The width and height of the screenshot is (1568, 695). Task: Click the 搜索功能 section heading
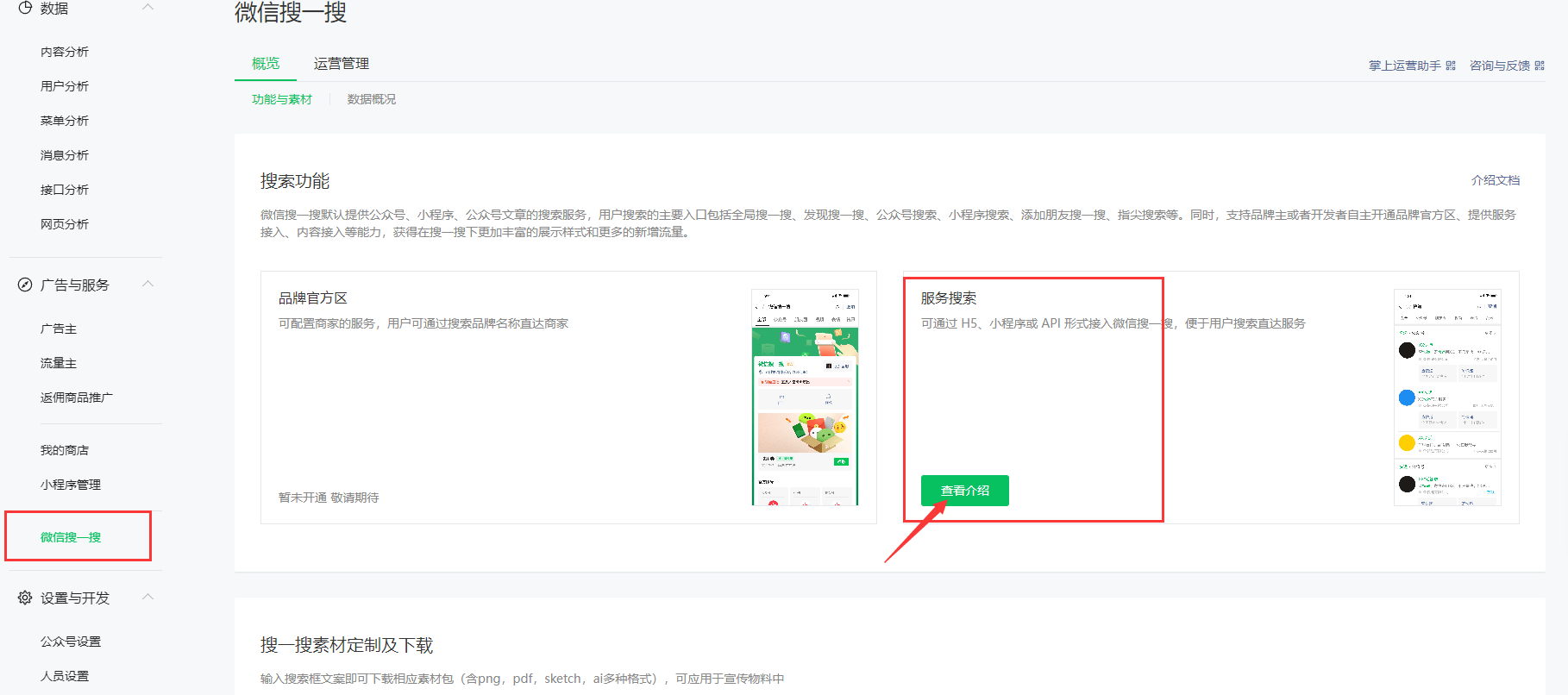click(295, 181)
